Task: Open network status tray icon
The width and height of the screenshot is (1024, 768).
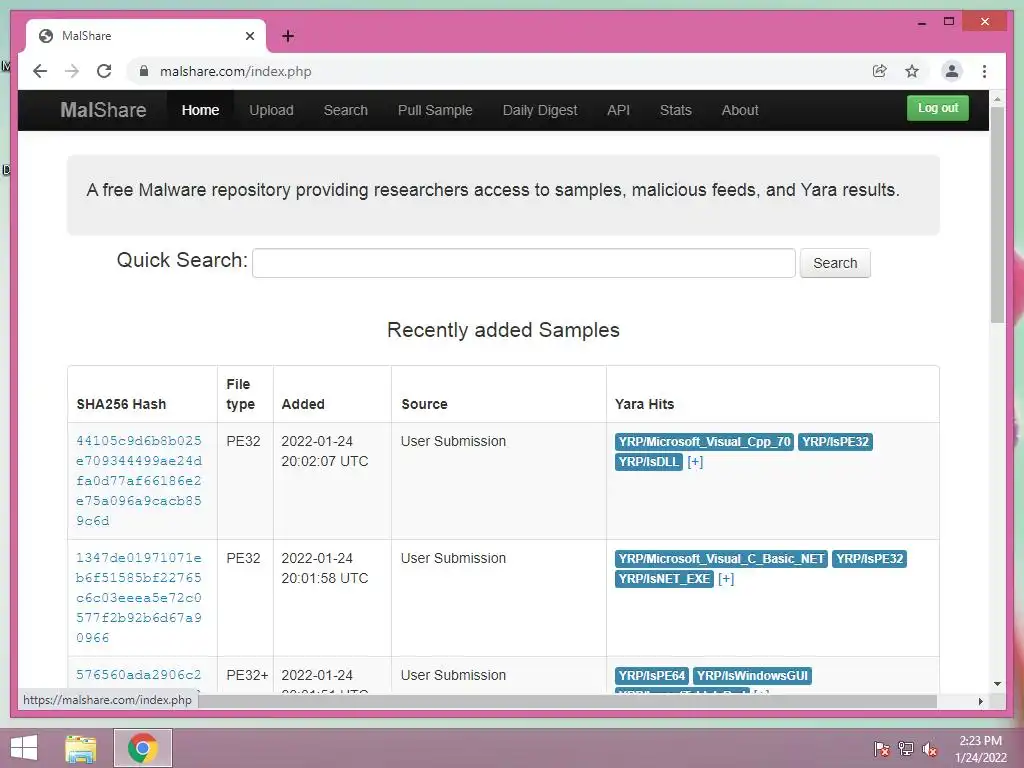Action: tap(905, 749)
